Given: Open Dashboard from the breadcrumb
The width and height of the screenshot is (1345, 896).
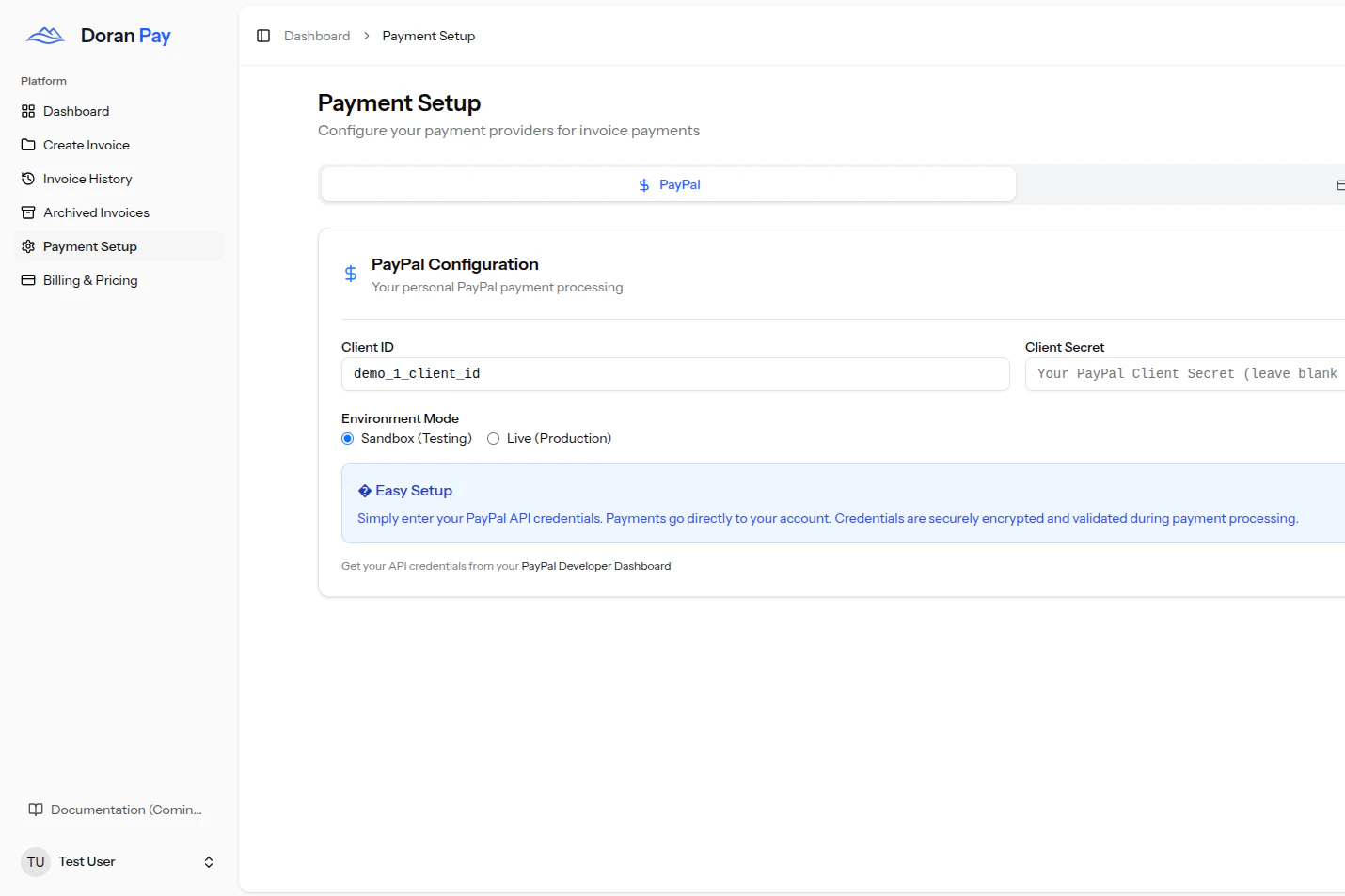Looking at the screenshot, I should point(316,35).
